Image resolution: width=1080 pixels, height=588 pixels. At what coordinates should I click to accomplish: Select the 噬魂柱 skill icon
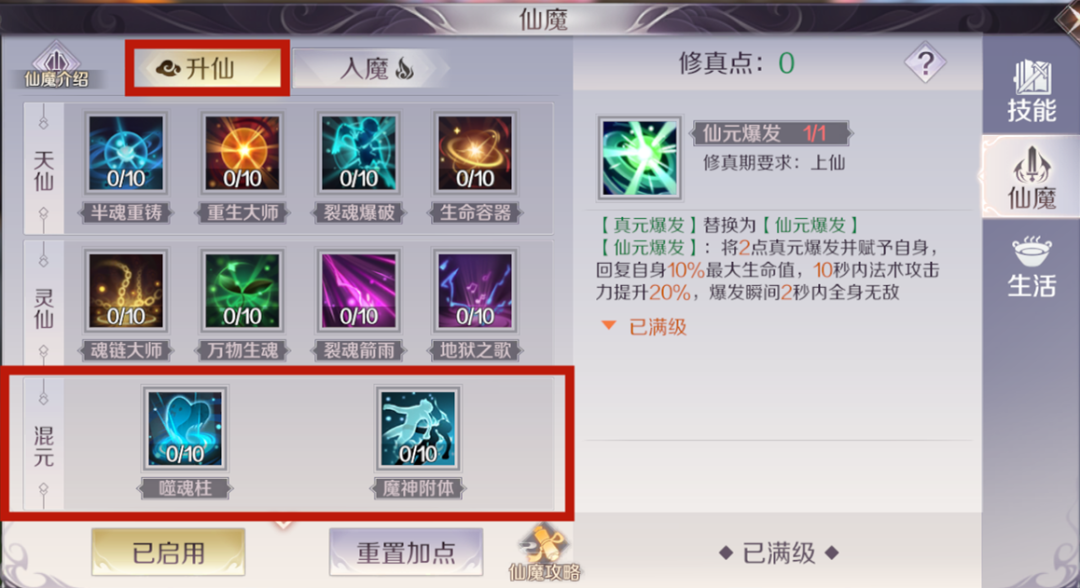click(185, 428)
